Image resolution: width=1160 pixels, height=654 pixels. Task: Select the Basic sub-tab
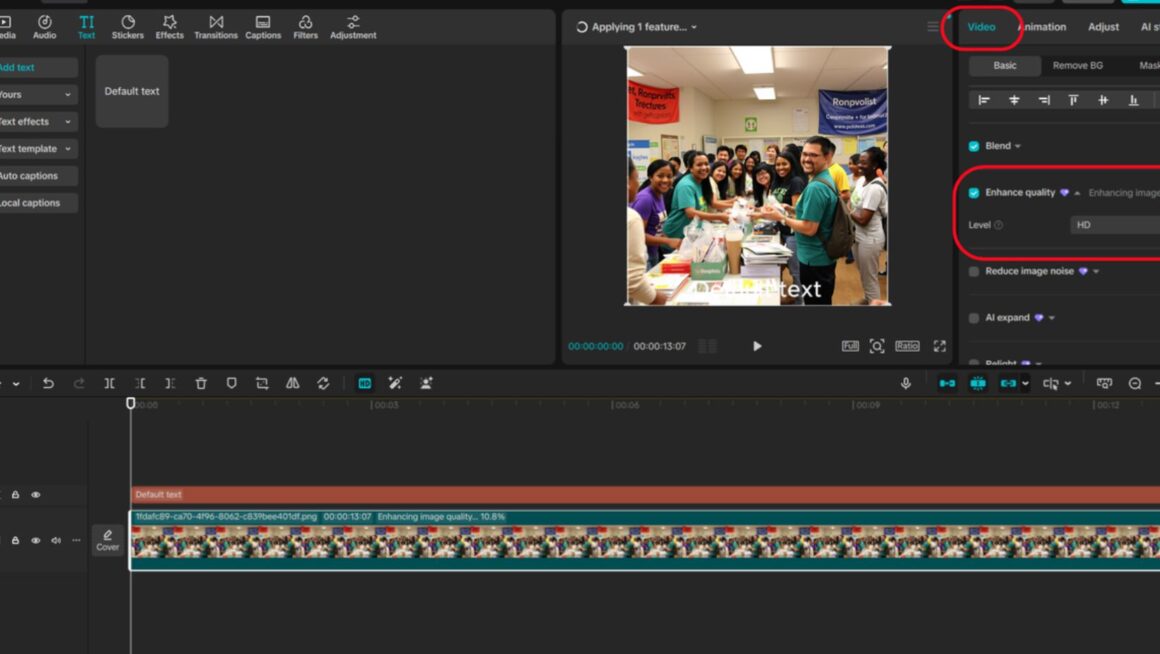click(1005, 66)
